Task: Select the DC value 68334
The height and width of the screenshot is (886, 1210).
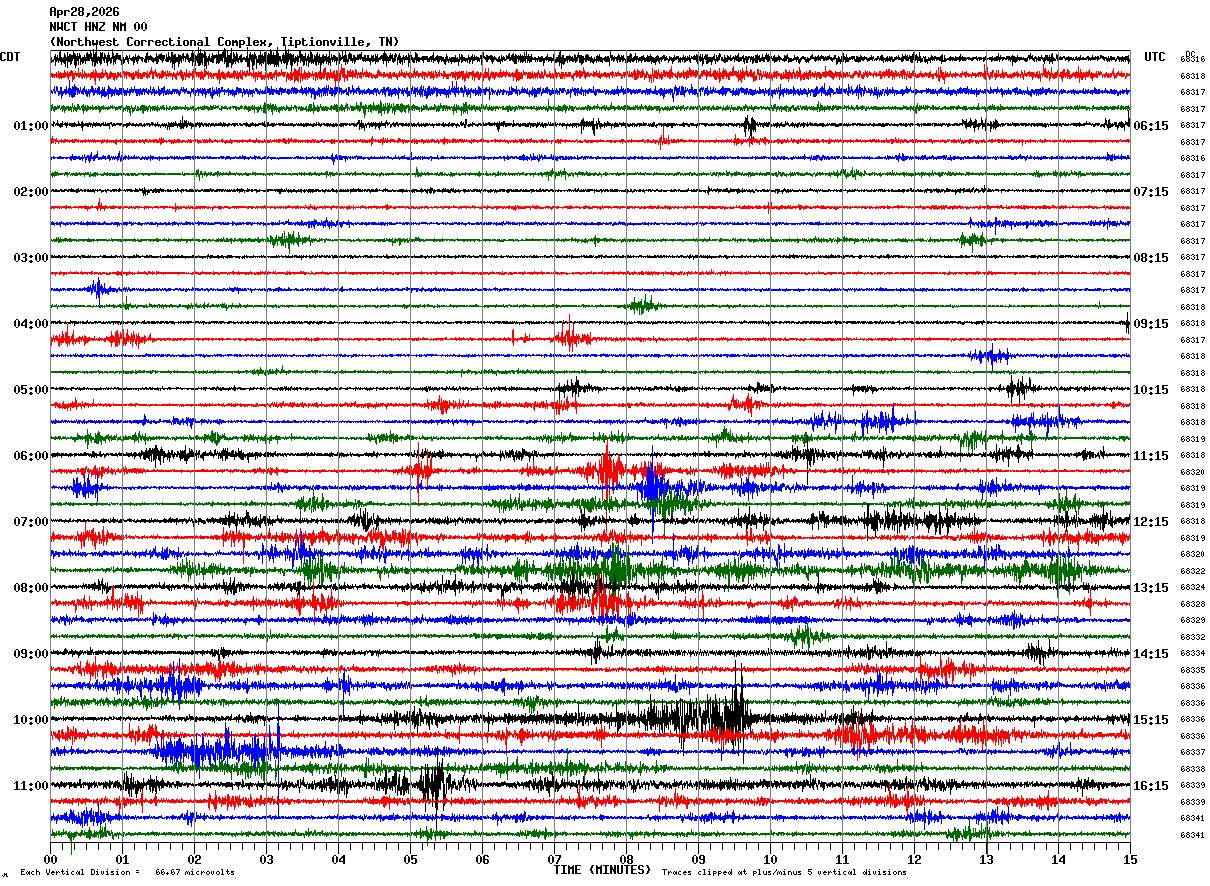Action: pyautogui.click(x=1192, y=654)
